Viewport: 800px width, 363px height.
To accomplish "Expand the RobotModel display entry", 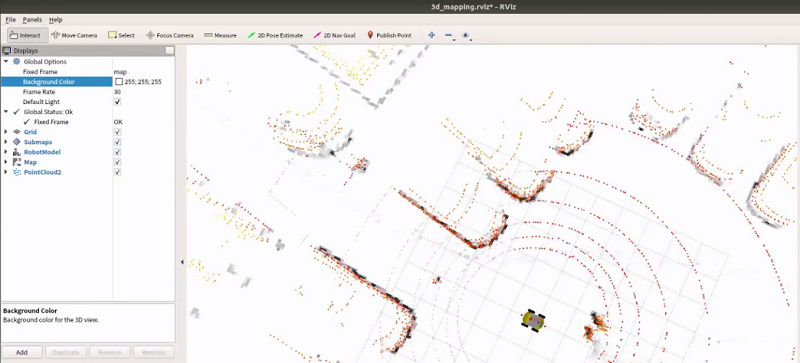I will (6, 152).
